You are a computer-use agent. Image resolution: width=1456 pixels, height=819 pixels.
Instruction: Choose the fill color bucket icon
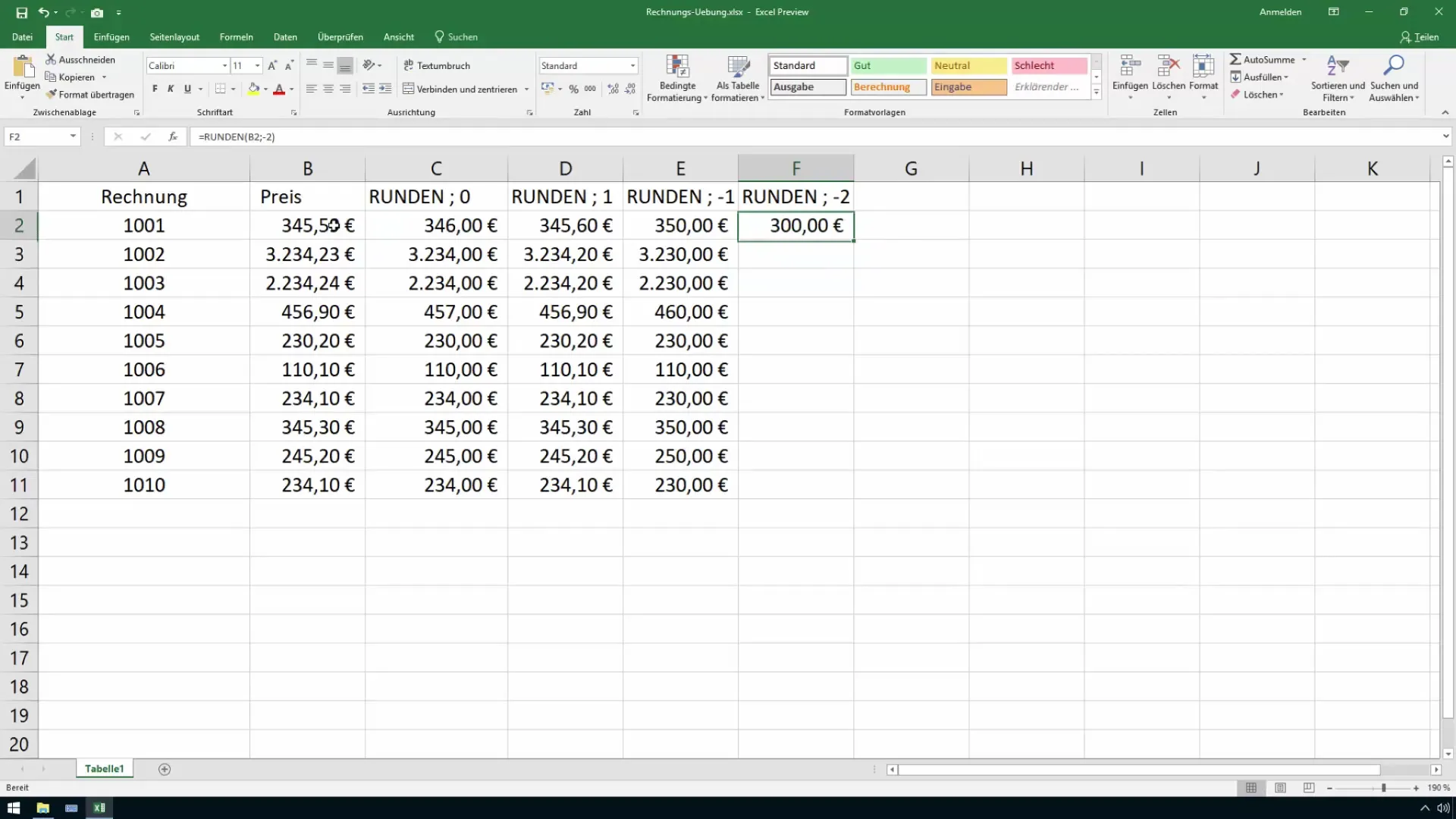(x=254, y=89)
